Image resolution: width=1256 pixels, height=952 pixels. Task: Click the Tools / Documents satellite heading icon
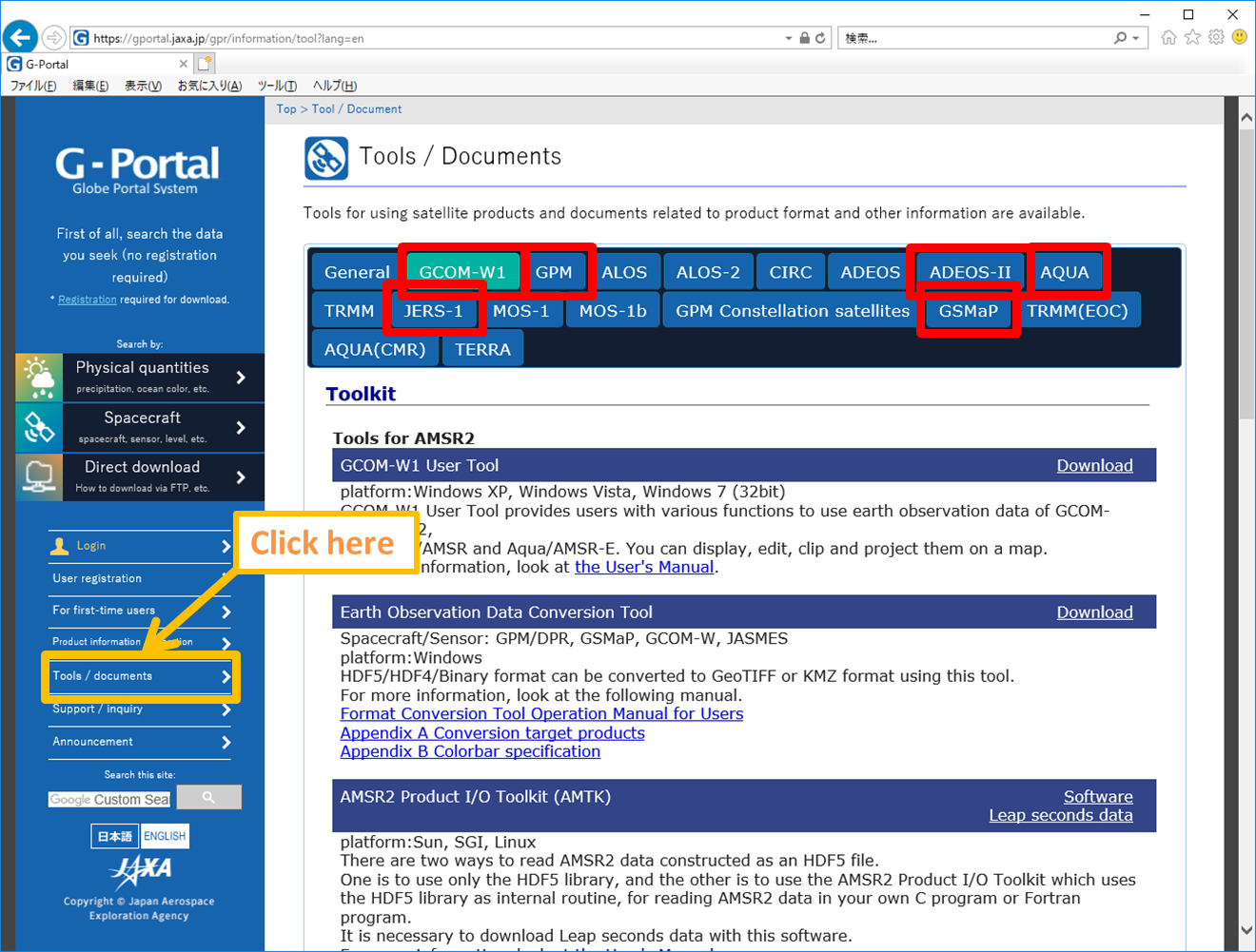click(x=325, y=159)
